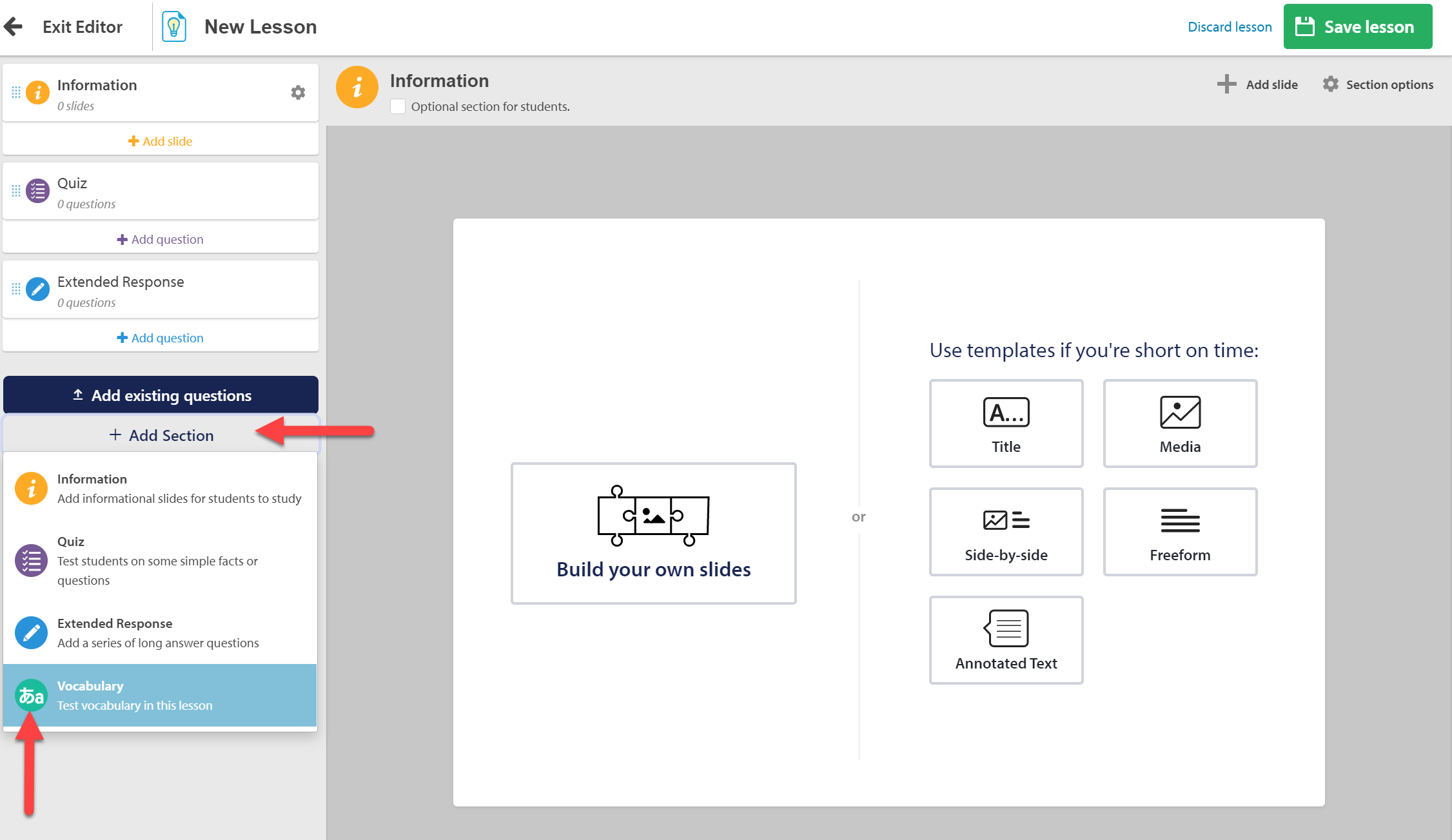
Task: Select the Freeform template
Action: click(x=1180, y=532)
